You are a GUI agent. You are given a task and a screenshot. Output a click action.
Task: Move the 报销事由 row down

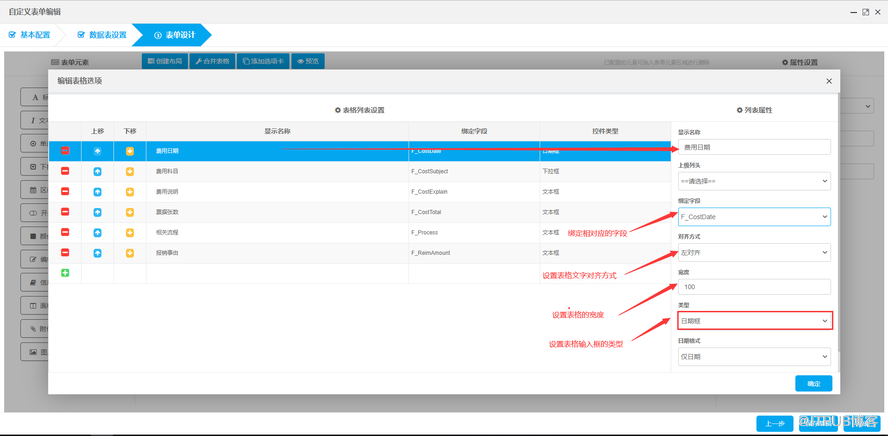tap(130, 253)
